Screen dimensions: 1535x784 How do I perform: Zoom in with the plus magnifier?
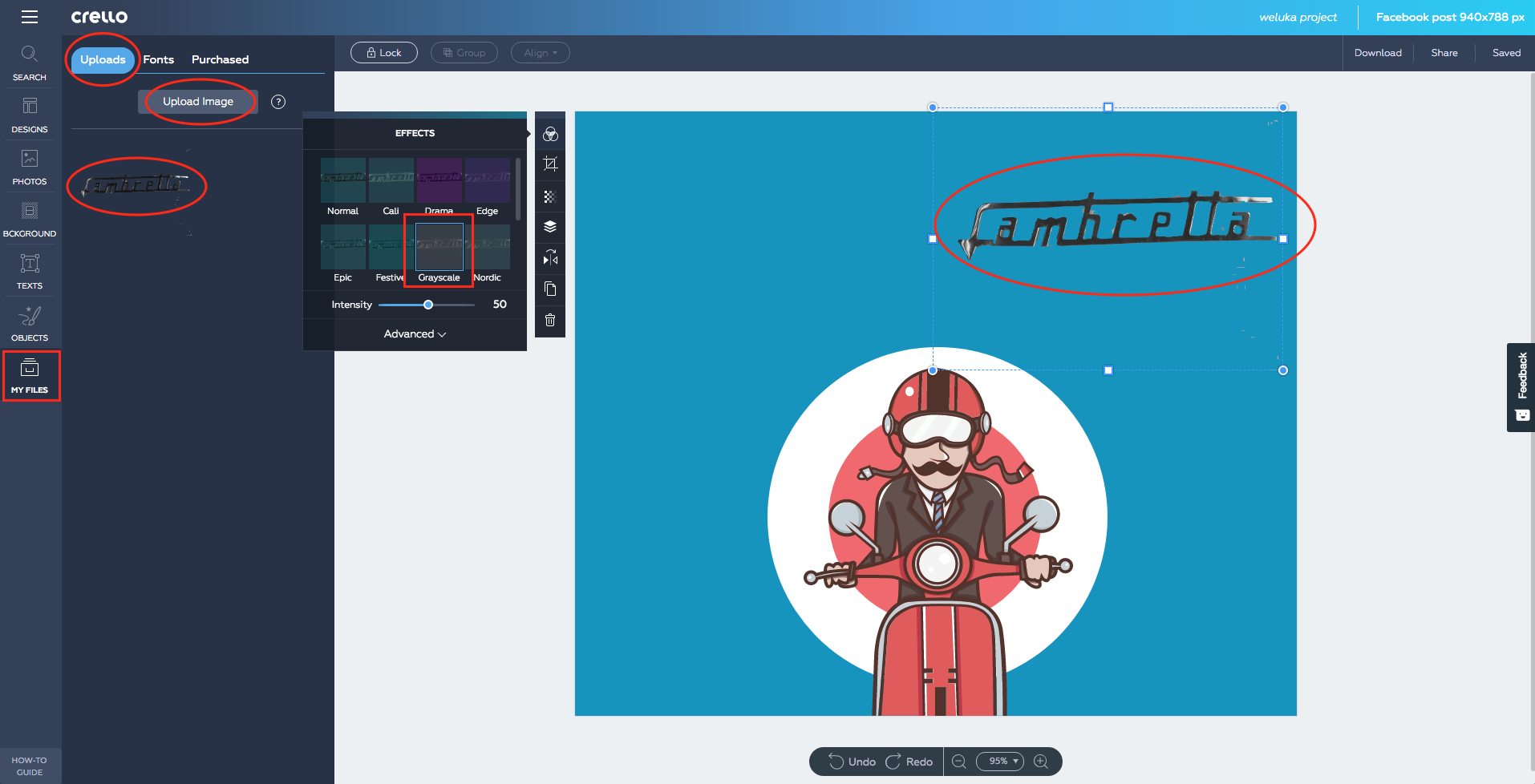[x=1041, y=762]
